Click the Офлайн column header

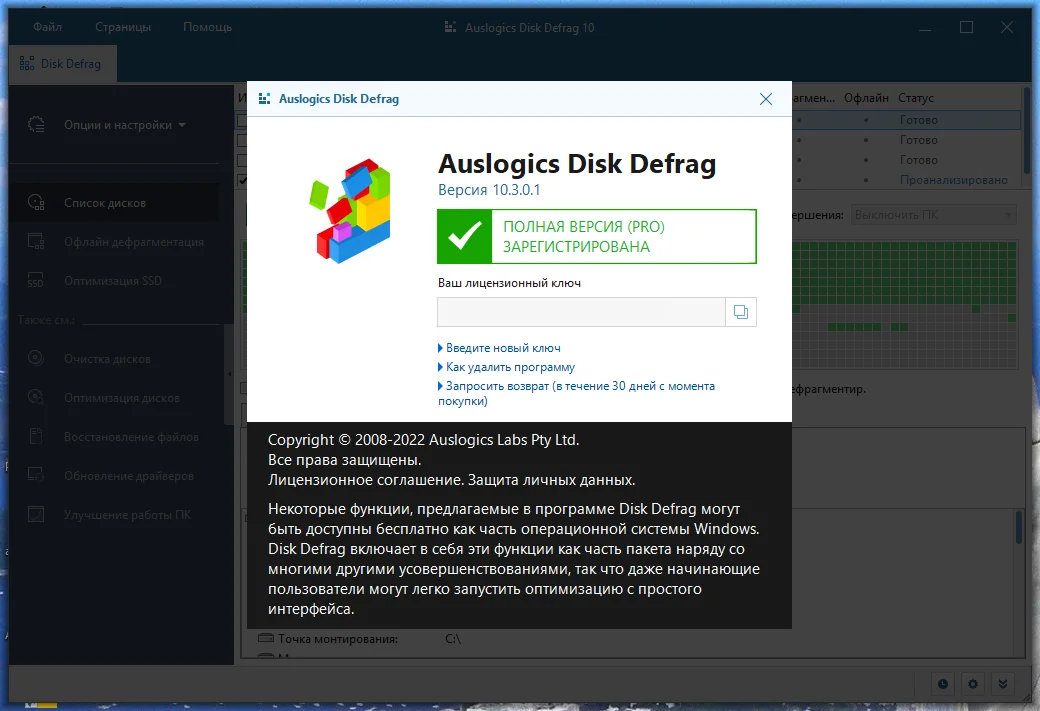click(x=866, y=98)
